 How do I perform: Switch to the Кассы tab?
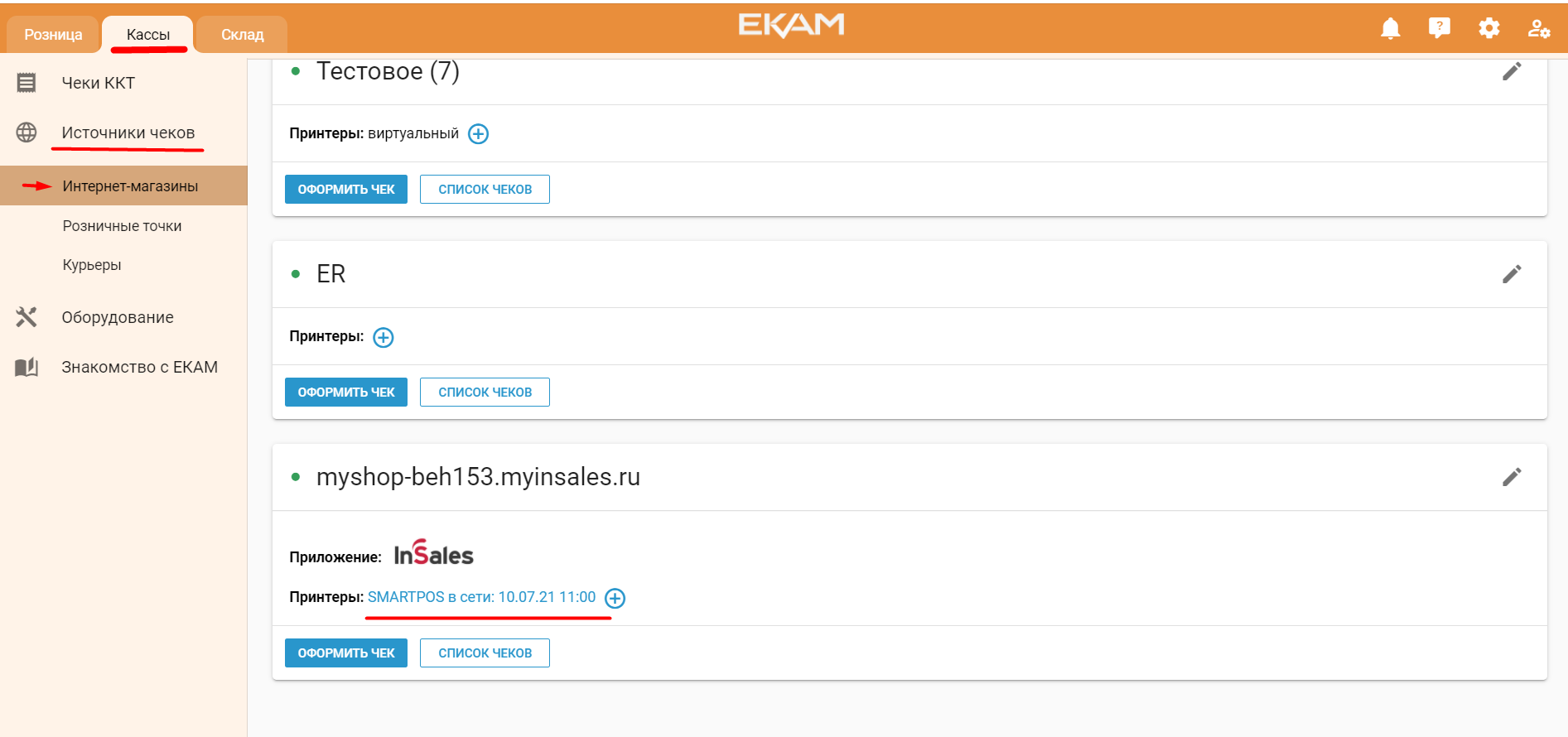click(148, 35)
